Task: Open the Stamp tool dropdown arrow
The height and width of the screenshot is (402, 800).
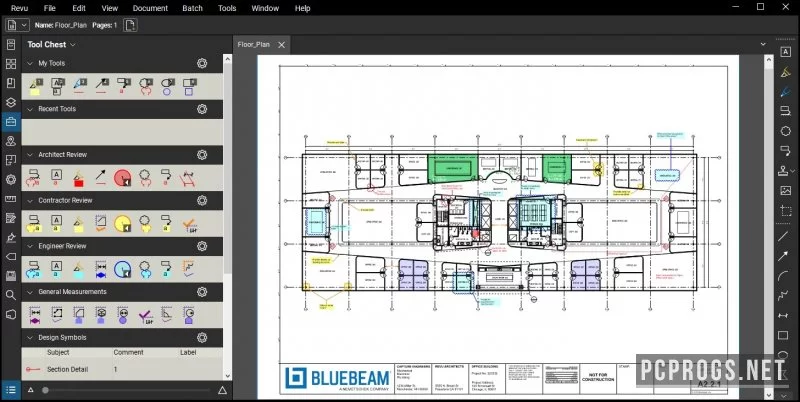Action: [793, 171]
